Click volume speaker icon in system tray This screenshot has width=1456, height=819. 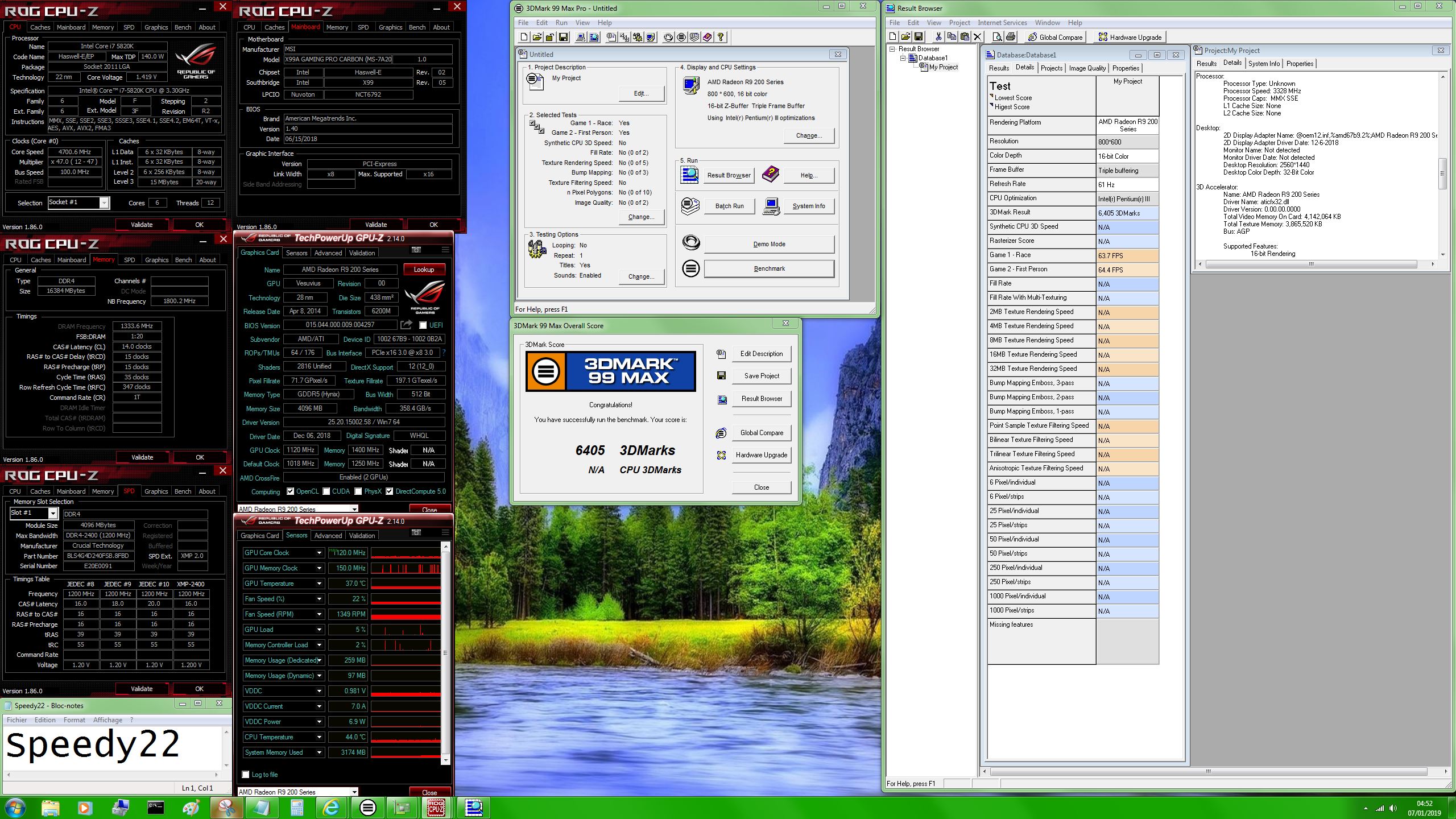[1393, 808]
